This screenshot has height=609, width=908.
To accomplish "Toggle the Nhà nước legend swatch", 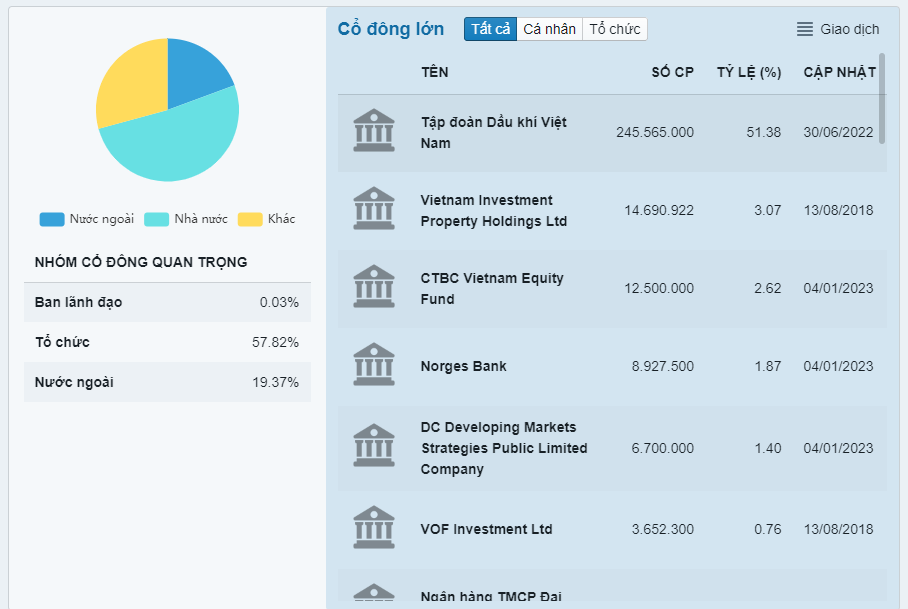I will tap(156, 219).
